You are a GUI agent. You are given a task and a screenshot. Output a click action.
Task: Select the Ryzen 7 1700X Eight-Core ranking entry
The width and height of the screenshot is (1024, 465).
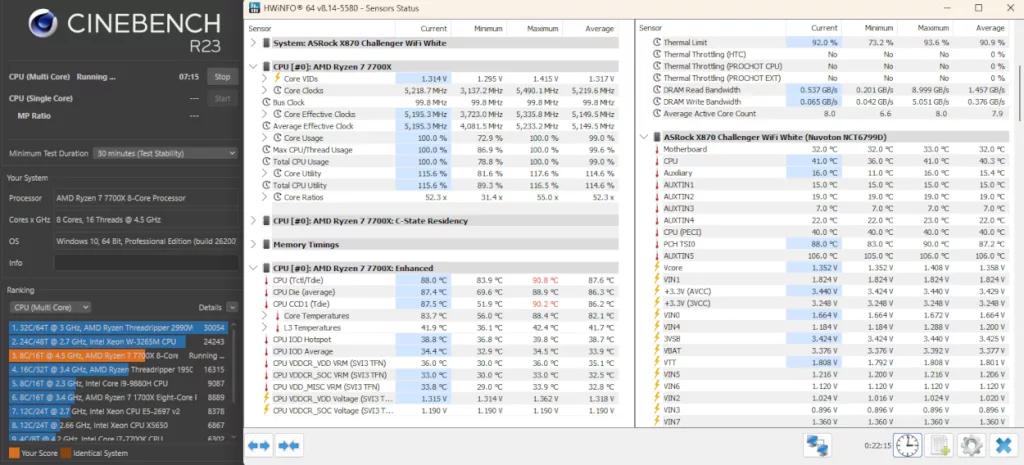(x=118, y=397)
